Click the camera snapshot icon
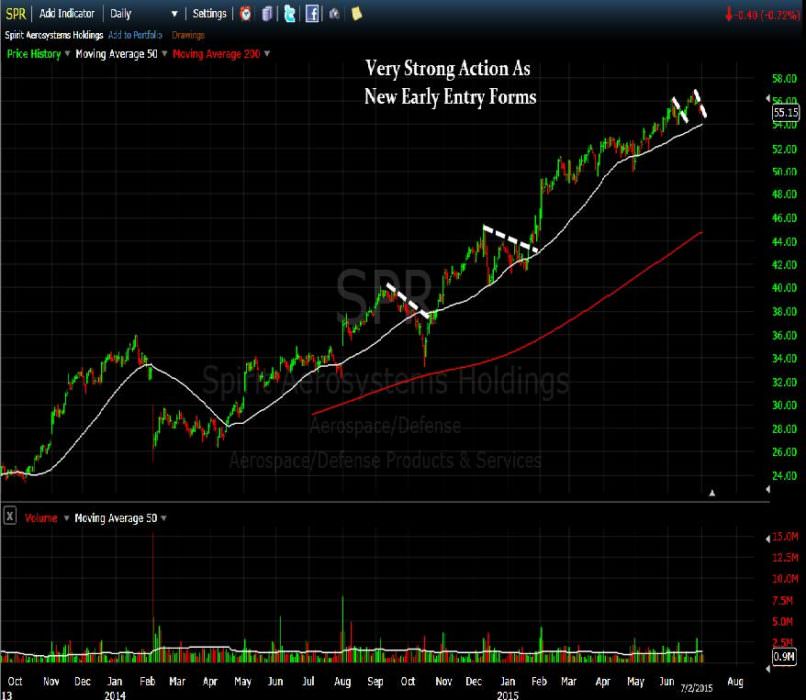Screen dimensions: 806x700 [334, 14]
